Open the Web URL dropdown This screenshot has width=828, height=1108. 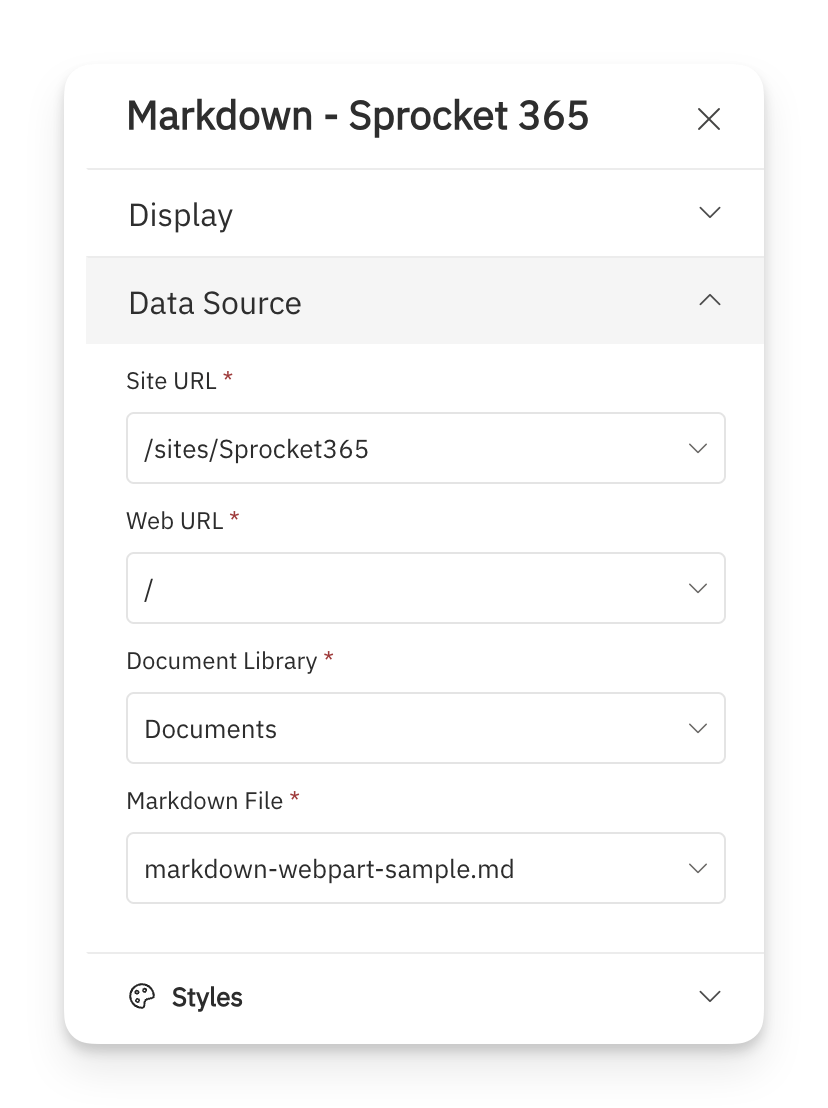click(x=426, y=588)
